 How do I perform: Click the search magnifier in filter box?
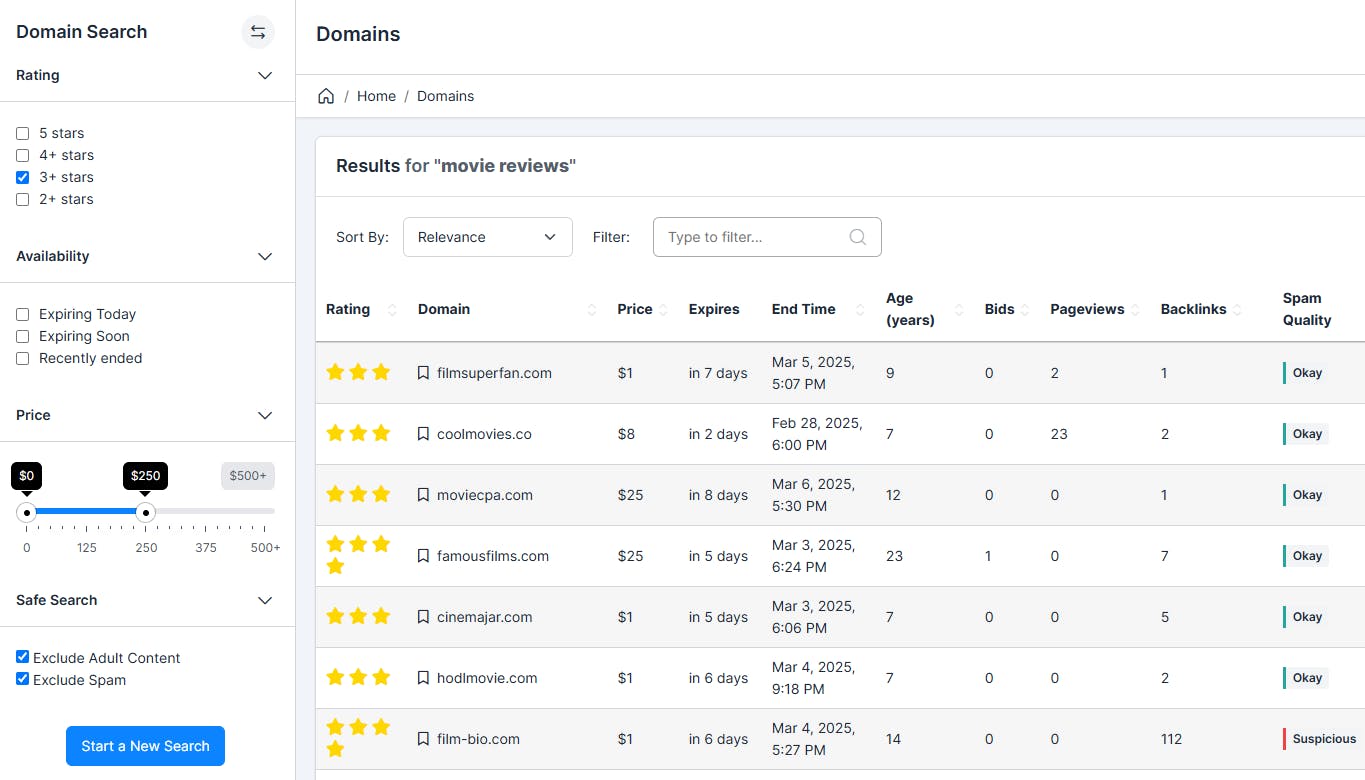(857, 237)
